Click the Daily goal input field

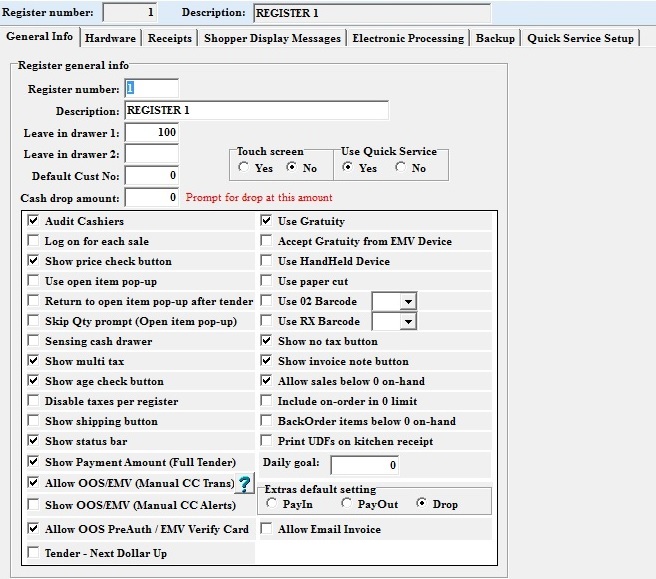[364, 465]
